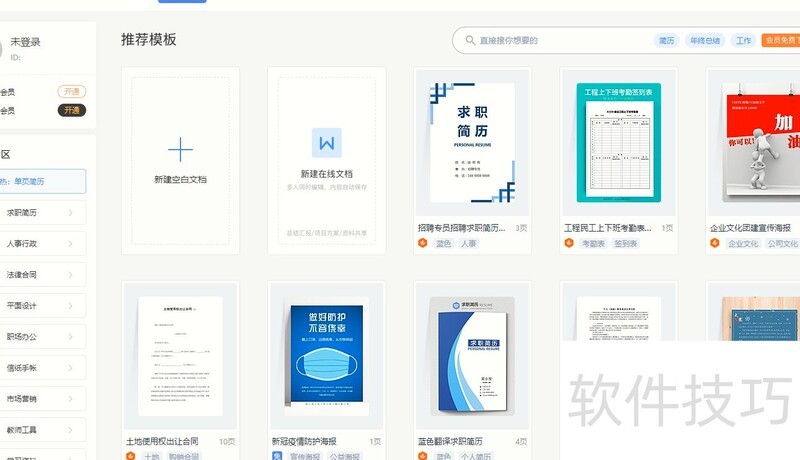
Task: Open the 工程上下班考勤签到表 template thumbnail
Action: [618, 143]
